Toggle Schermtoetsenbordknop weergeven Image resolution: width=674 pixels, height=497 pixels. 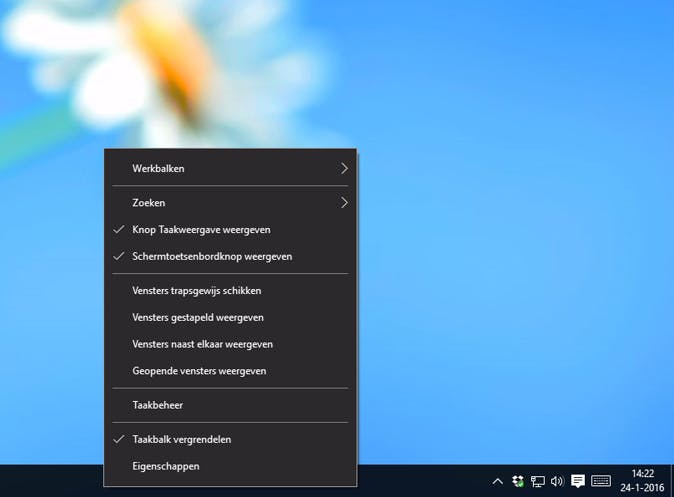[230, 256]
